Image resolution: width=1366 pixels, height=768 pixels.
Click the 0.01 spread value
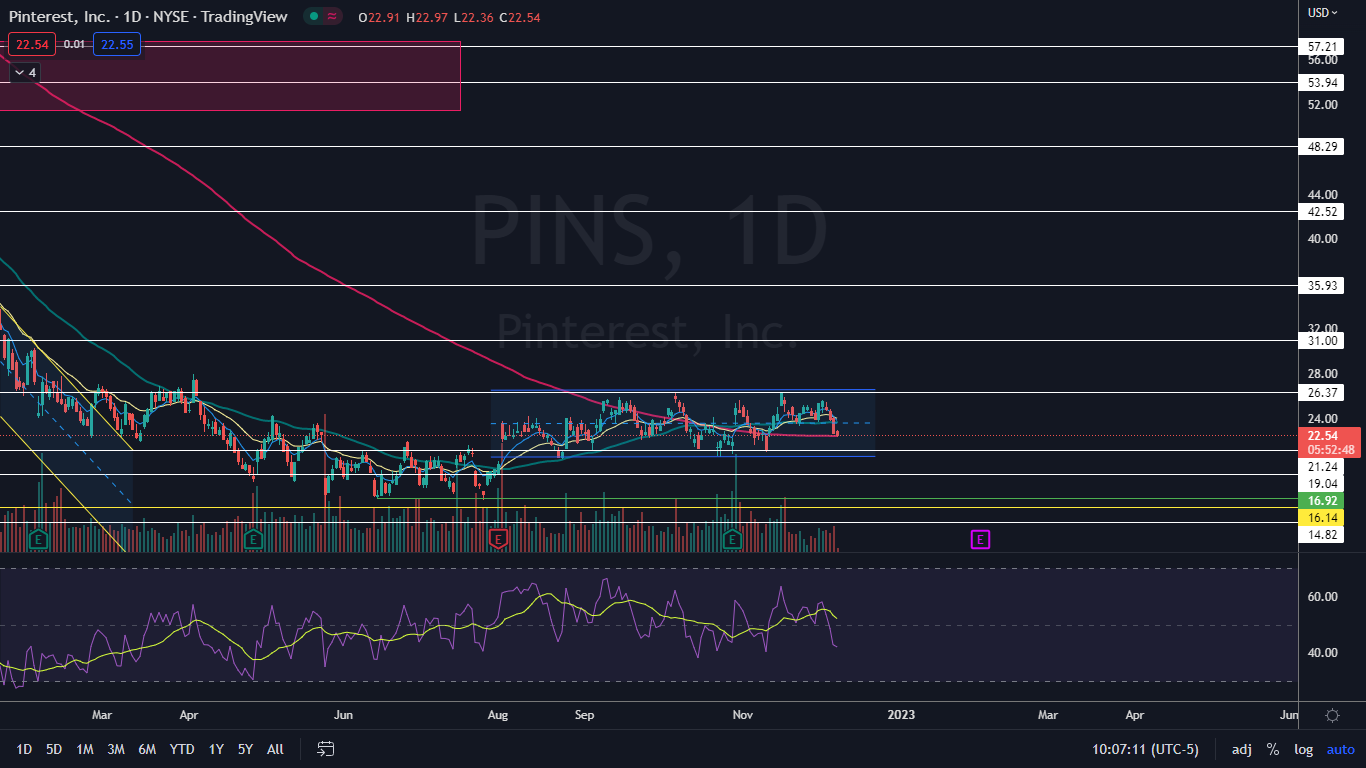pos(74,44)
